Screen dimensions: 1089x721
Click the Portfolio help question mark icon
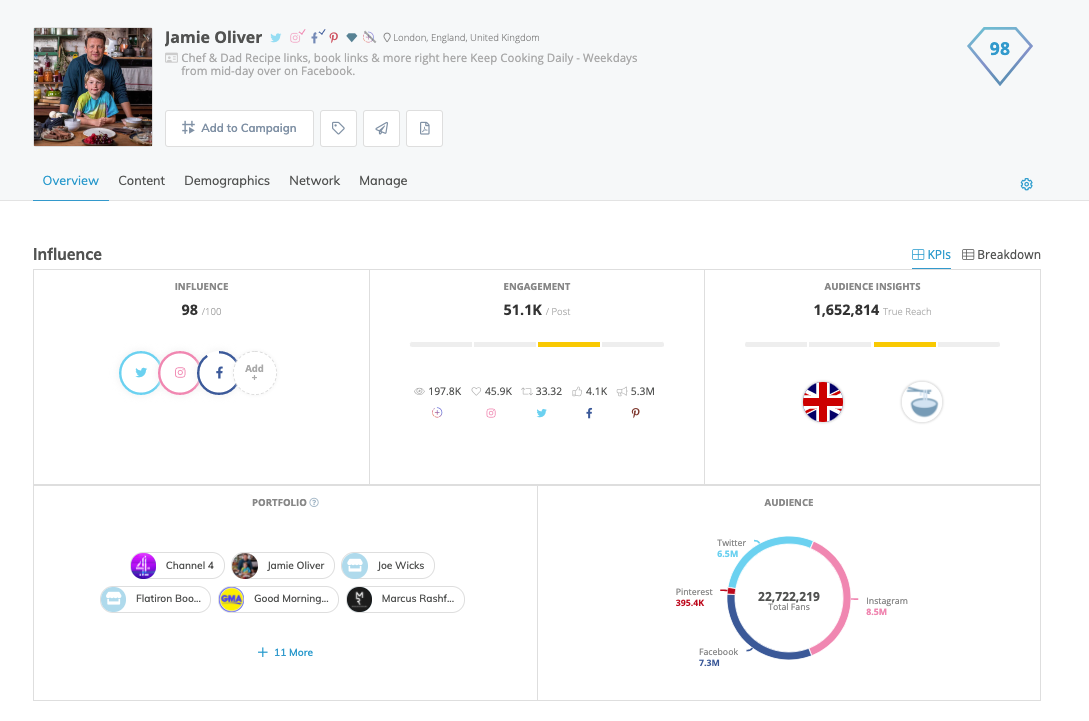314,502
